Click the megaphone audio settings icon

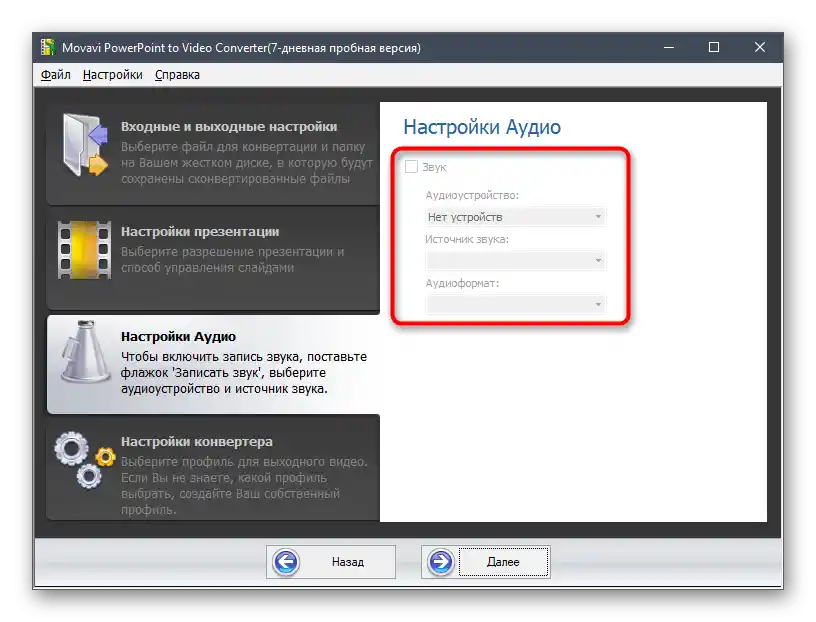tap(85, 351)
